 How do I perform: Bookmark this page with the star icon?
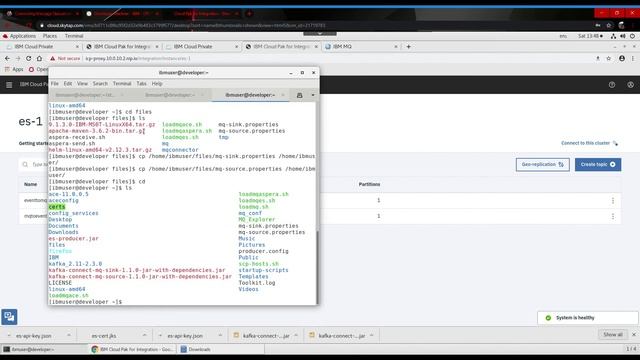coord(609,58)
